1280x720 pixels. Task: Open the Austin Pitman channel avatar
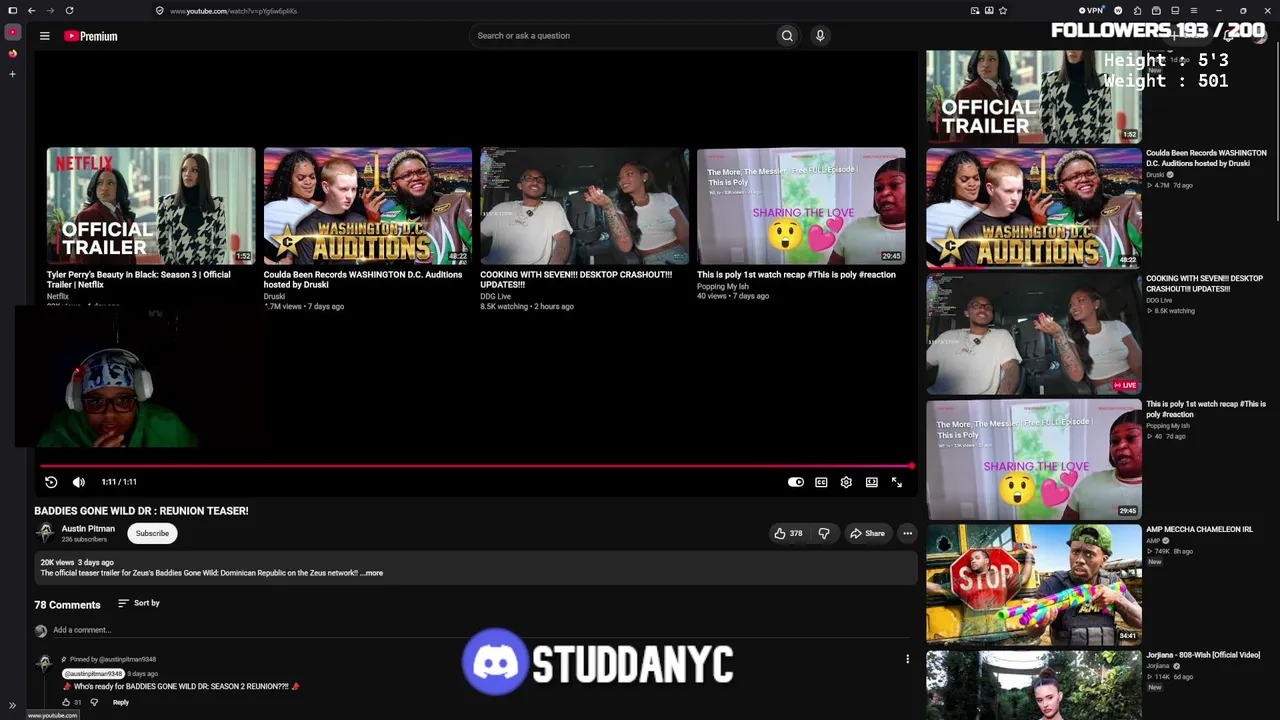coord(45,533)
